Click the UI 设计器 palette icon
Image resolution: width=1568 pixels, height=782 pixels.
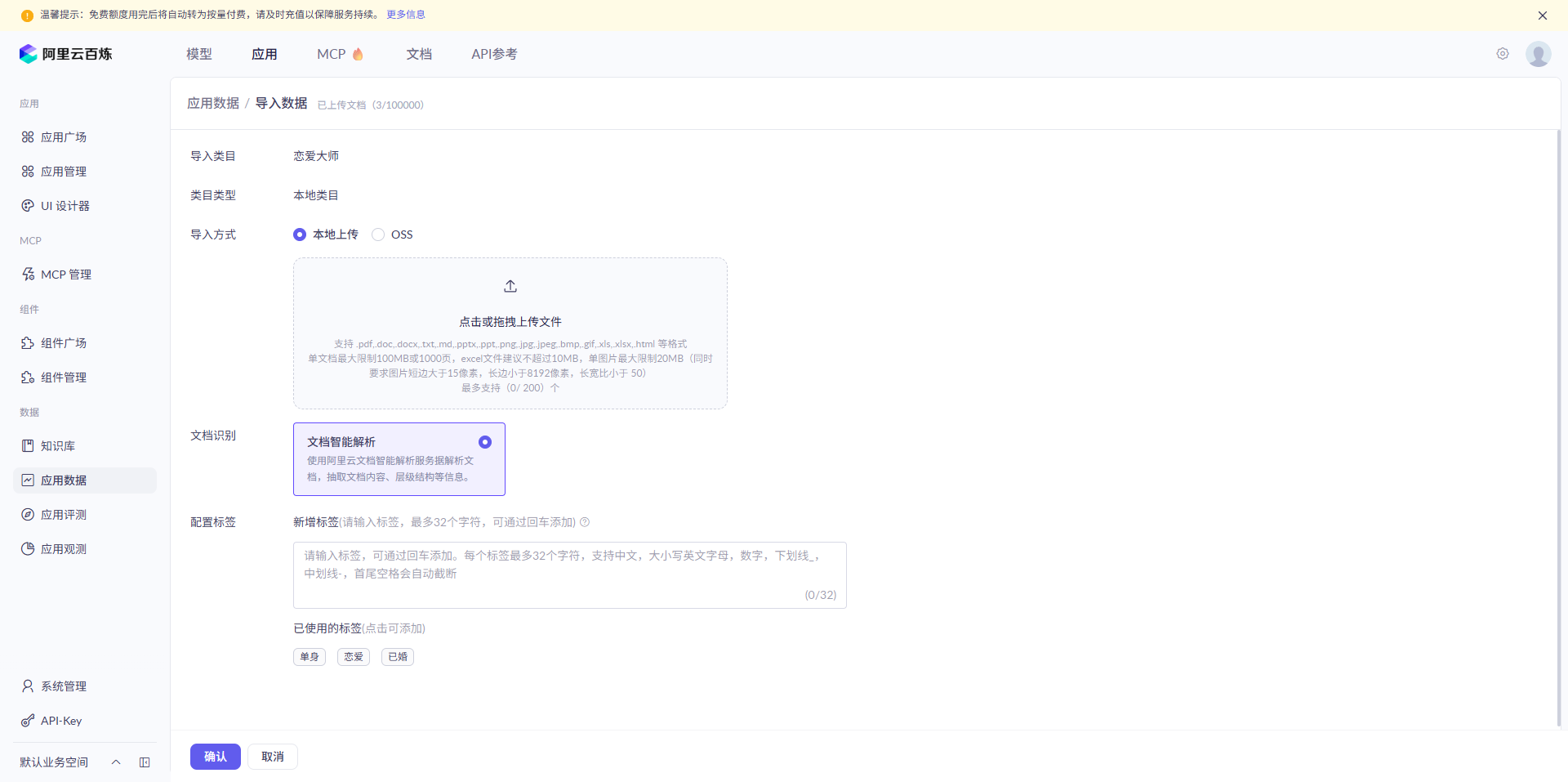[28, 206]
